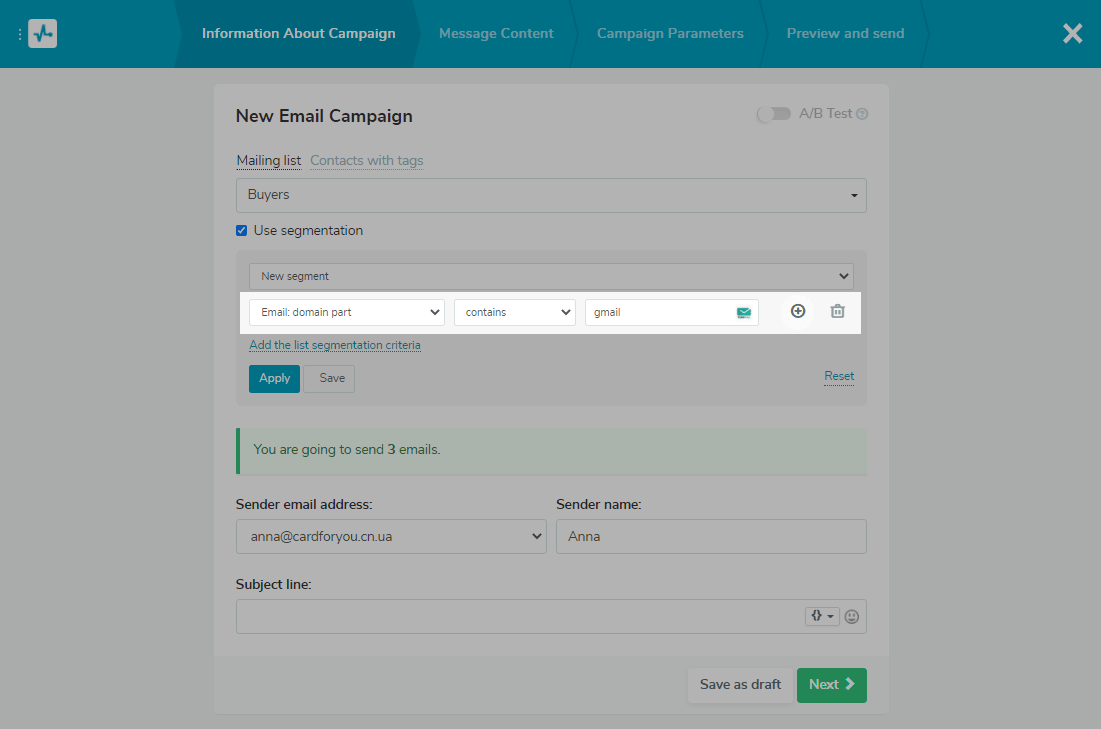1101x729 pixels.
Task: Close the campaign wizard with X
Action: point(1072,34)
